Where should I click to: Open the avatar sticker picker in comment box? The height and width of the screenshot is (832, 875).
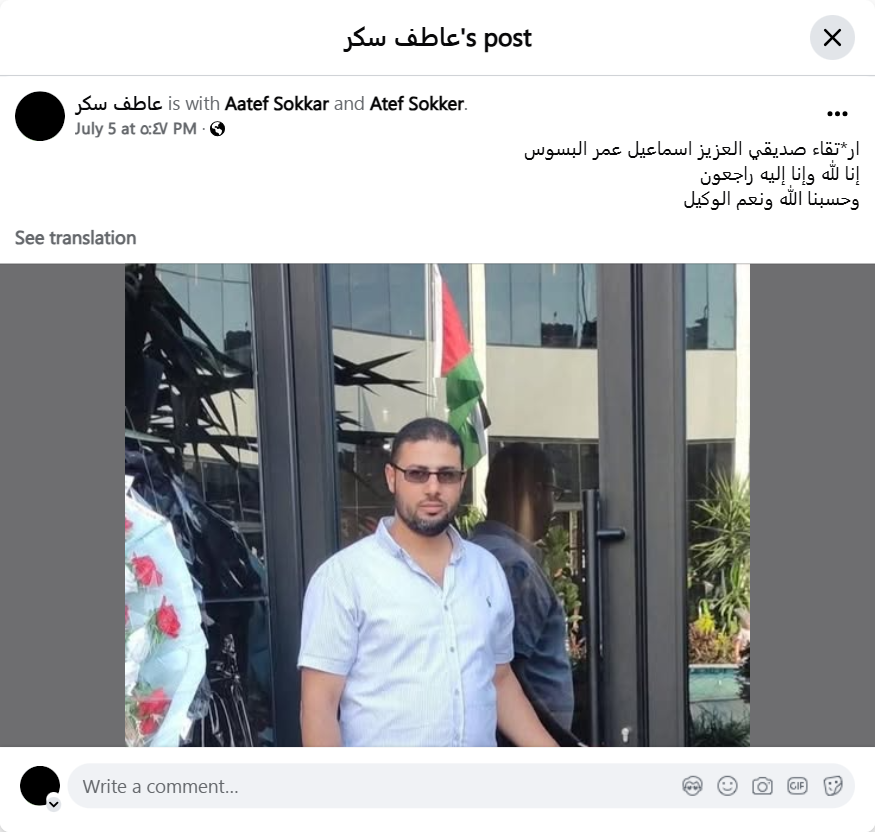click(x=692, y=786)
